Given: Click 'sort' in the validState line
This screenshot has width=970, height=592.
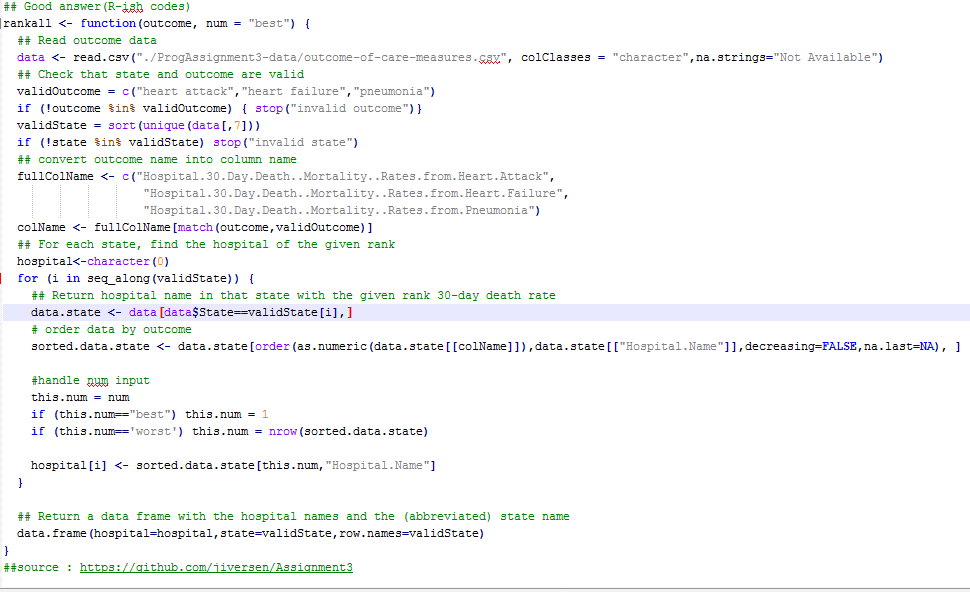Looking at the screenshot, I should tap(122, 126).
